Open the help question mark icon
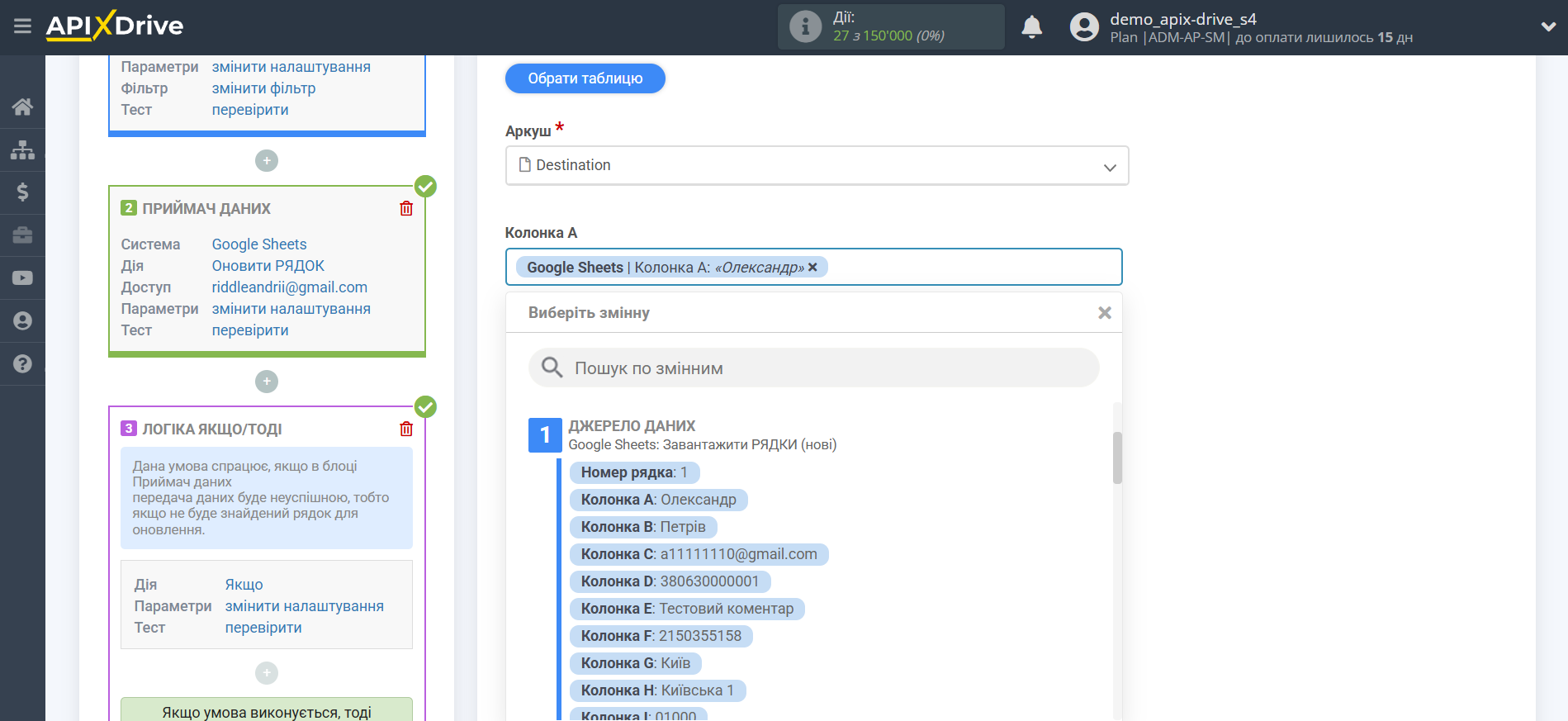Image resolution: width=1568 pixels, height=721 pixels. [22, 363]
